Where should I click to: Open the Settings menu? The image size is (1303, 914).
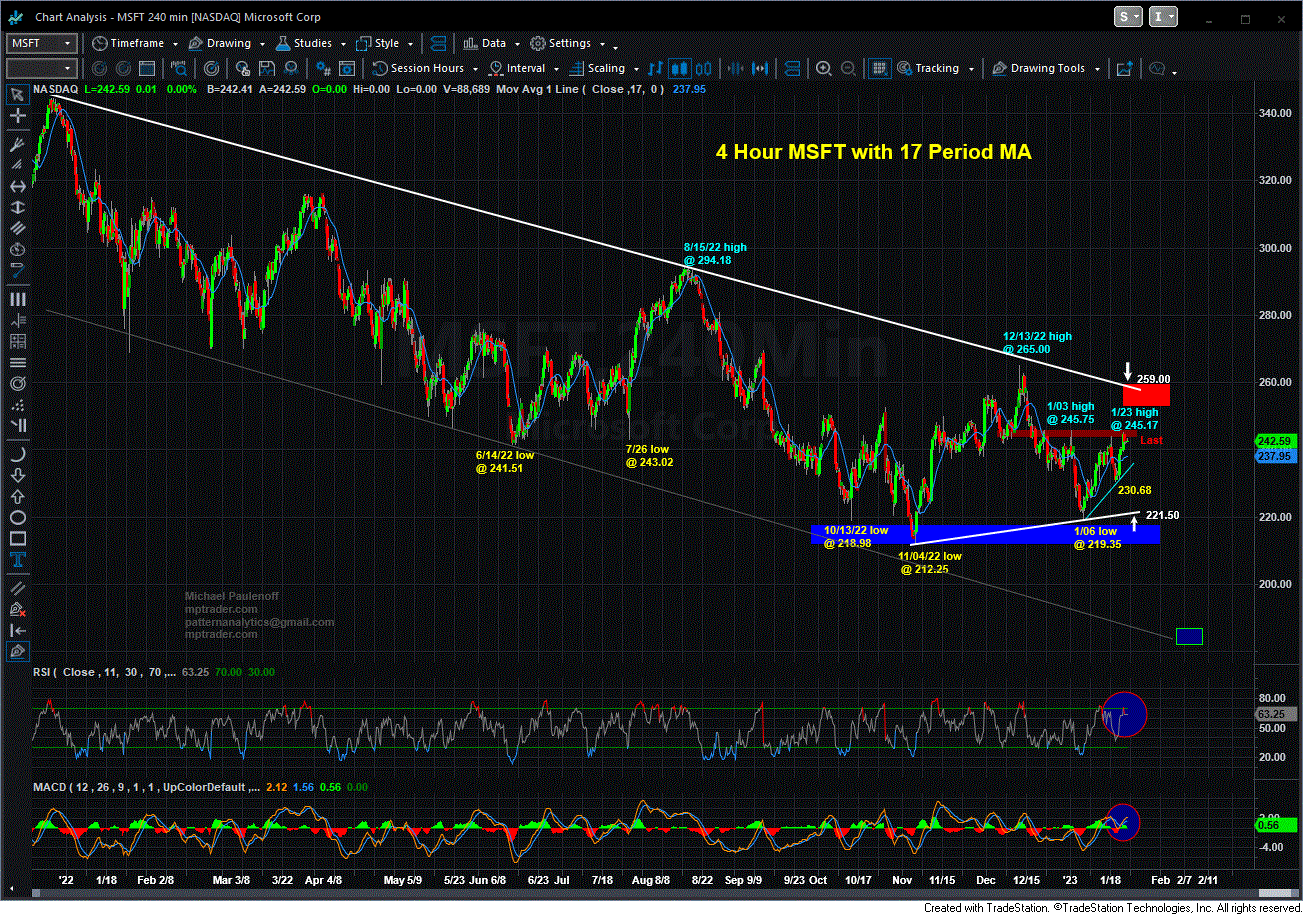(x=562, y=43)
